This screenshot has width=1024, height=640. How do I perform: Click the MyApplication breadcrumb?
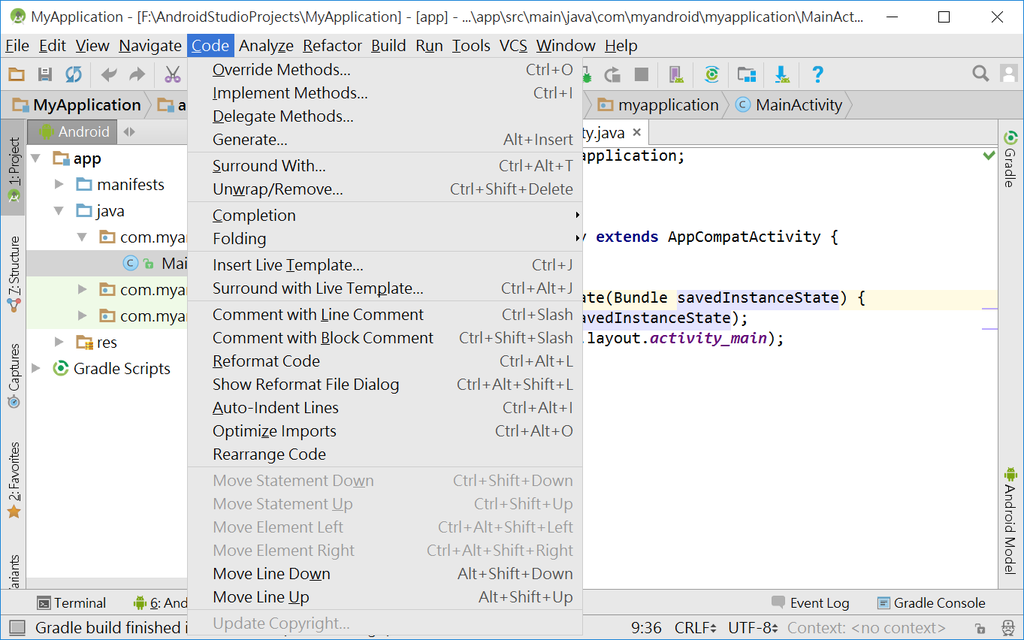[77, 105]
